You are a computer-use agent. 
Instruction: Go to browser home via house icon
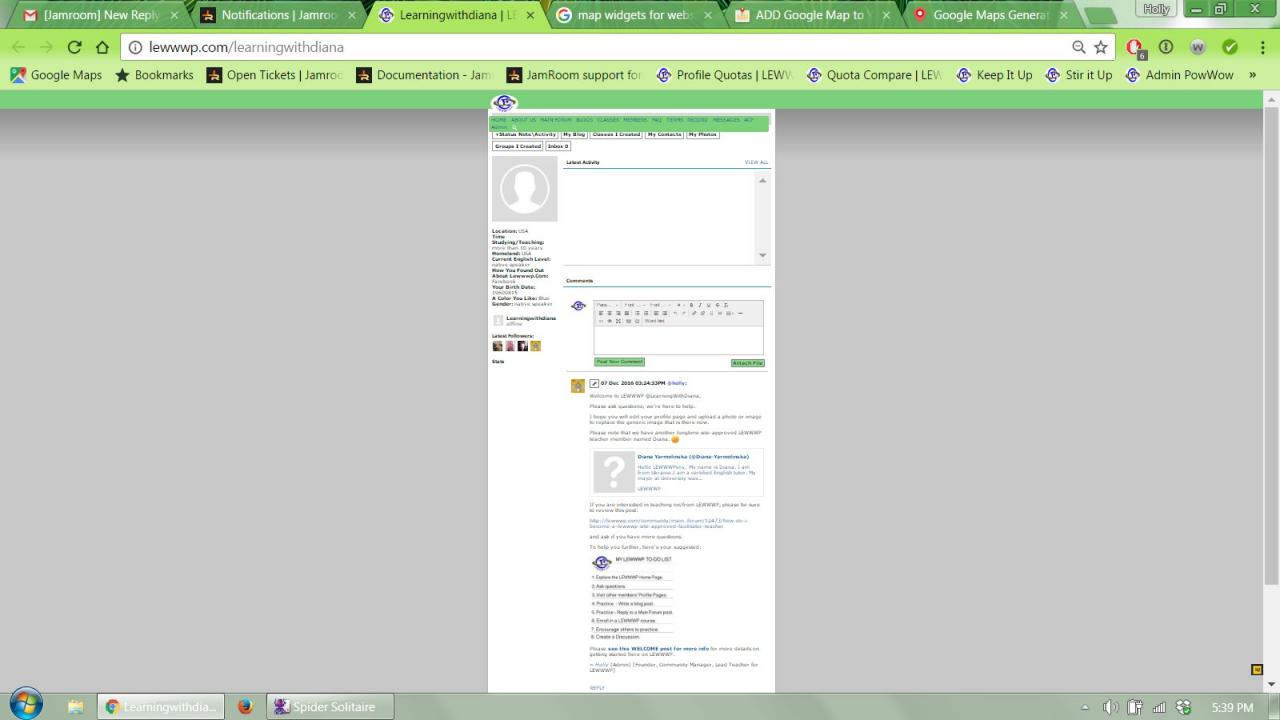coord(102,47)
